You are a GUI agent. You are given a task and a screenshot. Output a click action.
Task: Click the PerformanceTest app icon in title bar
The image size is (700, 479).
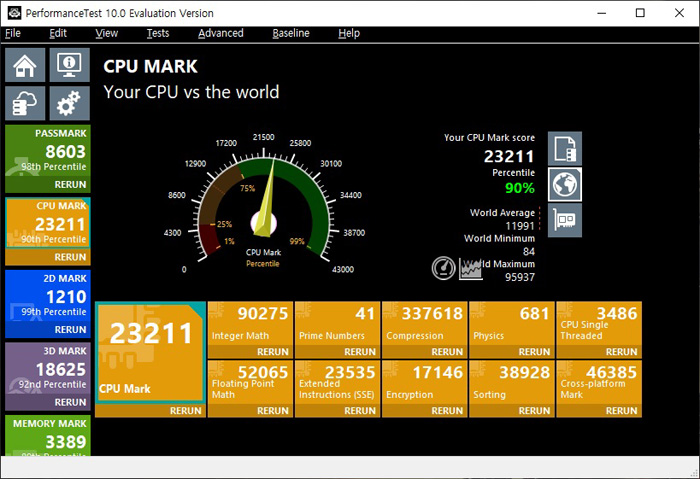pos(14,13)
